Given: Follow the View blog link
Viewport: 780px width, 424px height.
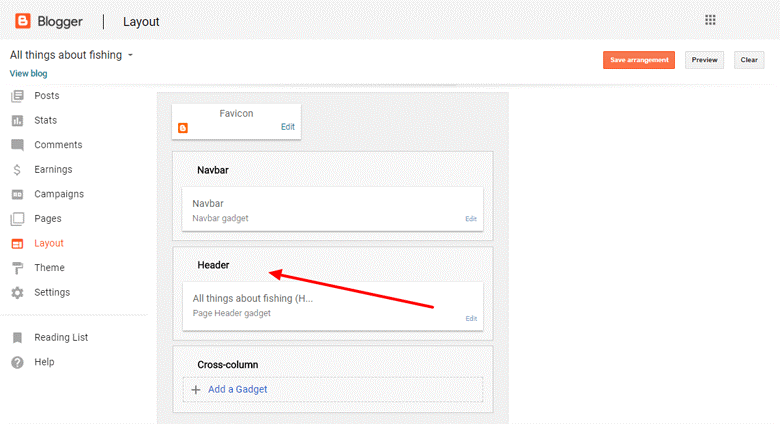Looking at the screenshot, I should pyautogui.click(x=28, y=74).
